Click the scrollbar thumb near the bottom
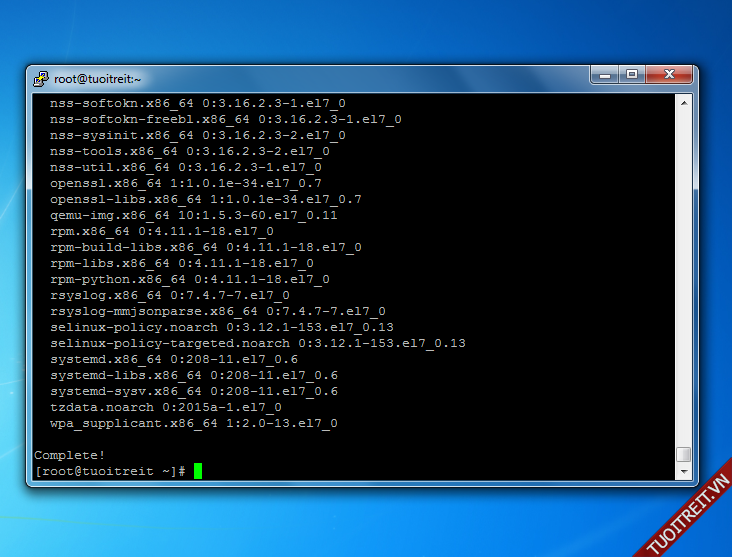 click(684, 454)
